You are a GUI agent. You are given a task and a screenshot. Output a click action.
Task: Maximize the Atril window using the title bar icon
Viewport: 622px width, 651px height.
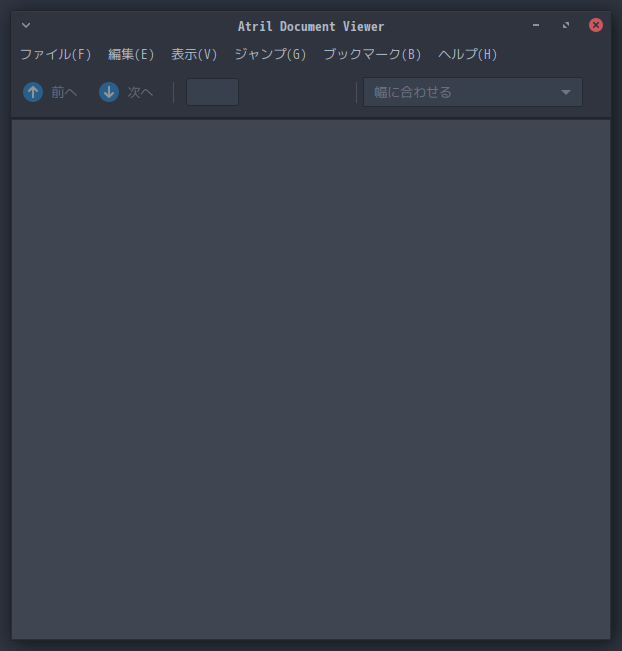coord(566,25)
